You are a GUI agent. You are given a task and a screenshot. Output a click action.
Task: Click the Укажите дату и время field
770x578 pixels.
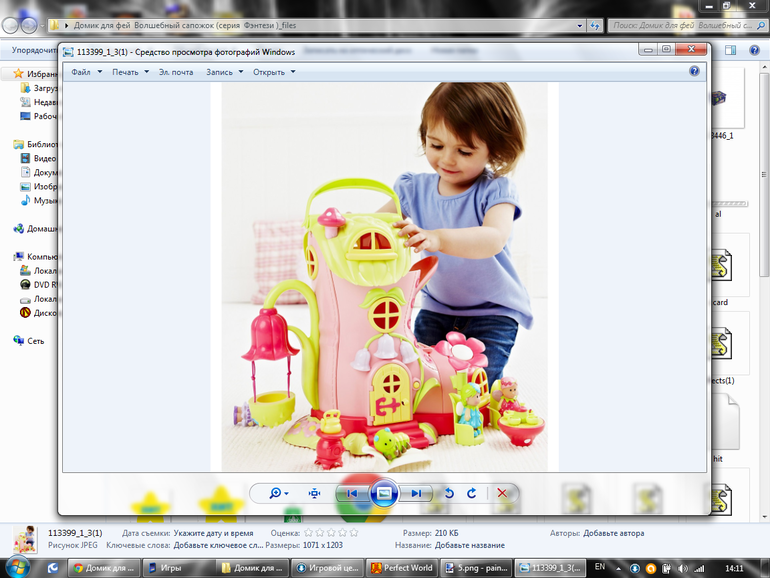click(x=213, y=533)
